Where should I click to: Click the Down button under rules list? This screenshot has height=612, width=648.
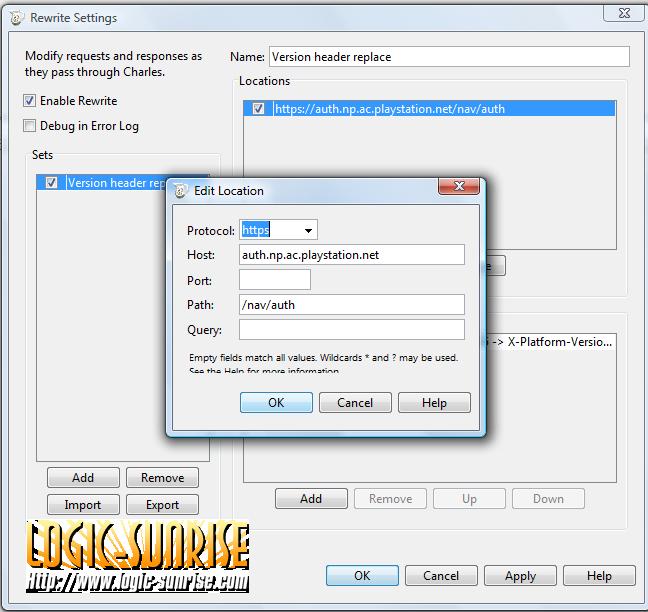(x=548, y=499)
